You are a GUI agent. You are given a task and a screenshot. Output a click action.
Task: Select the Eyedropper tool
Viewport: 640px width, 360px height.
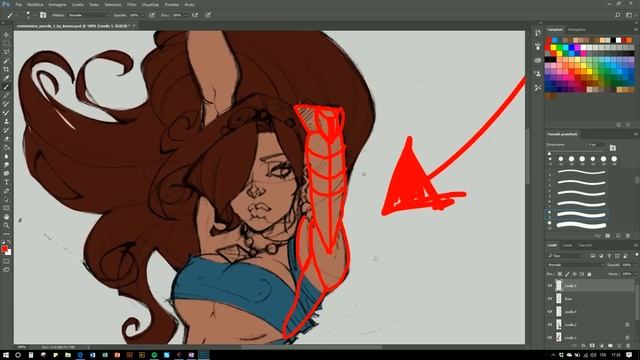click(x=6, y=78)
